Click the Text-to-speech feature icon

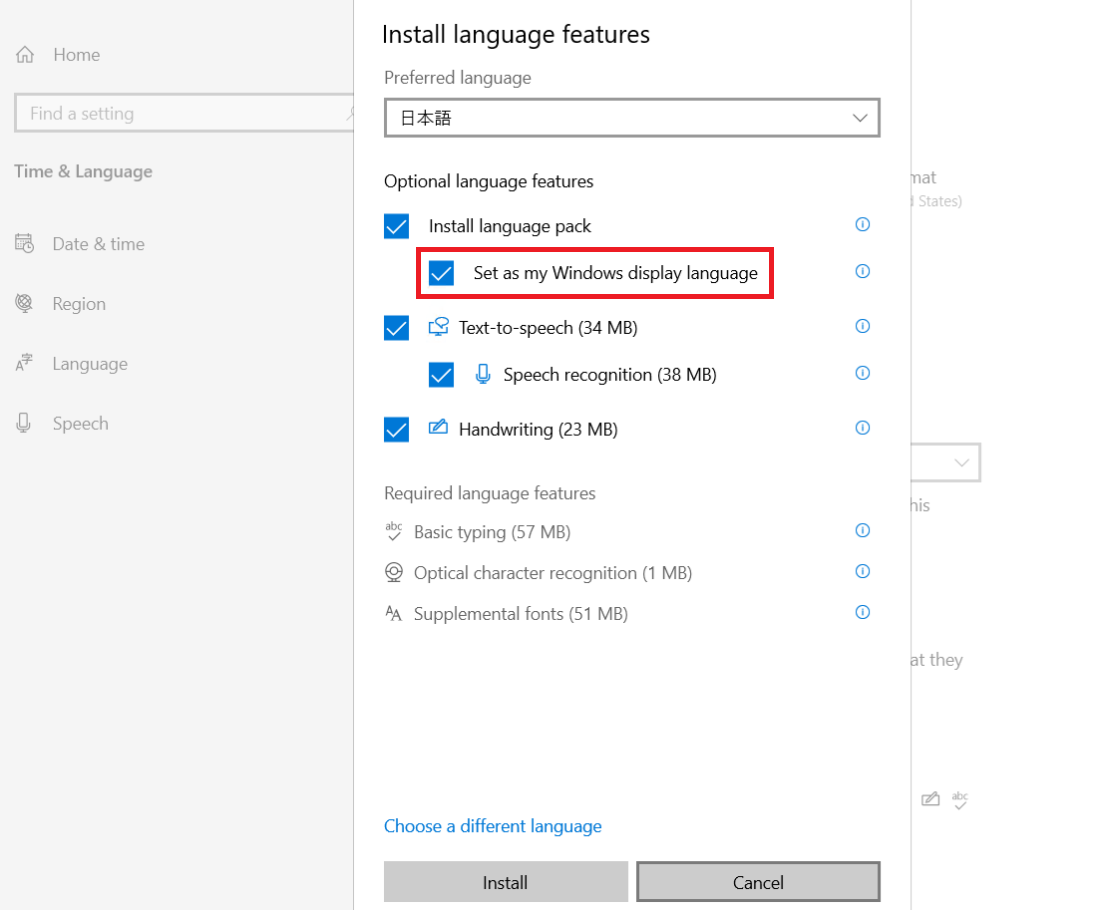coord(438,327)
